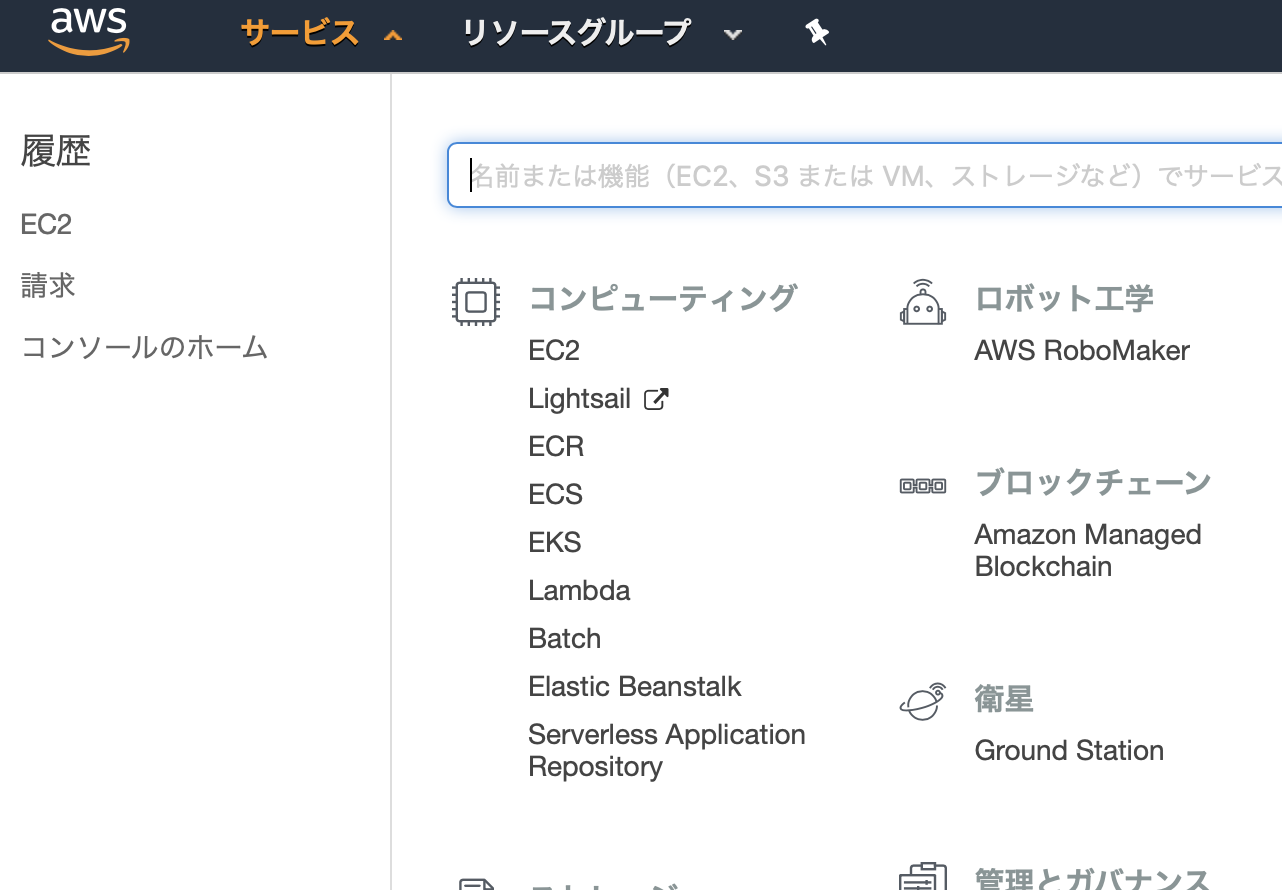Open Elastic Beanstalk
This screenshot has height=890, width=1282.
point(635,687)
